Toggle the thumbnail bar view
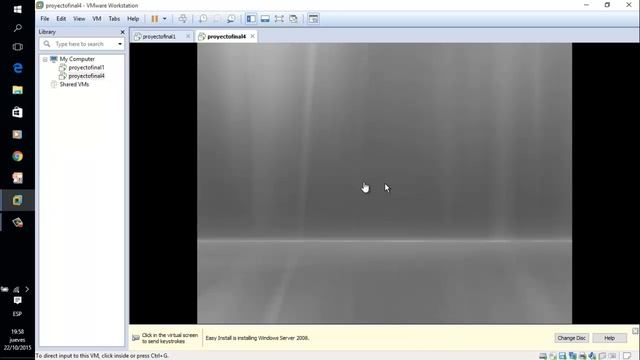 (265, 19)
